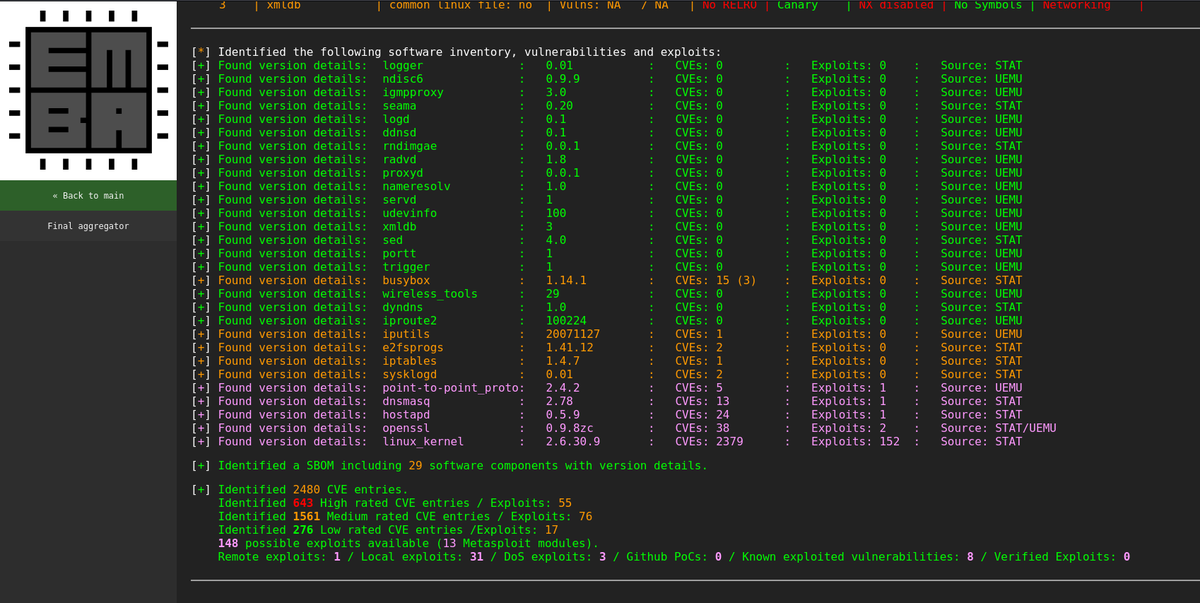Click the 'sed' component entry

(393, 240)
